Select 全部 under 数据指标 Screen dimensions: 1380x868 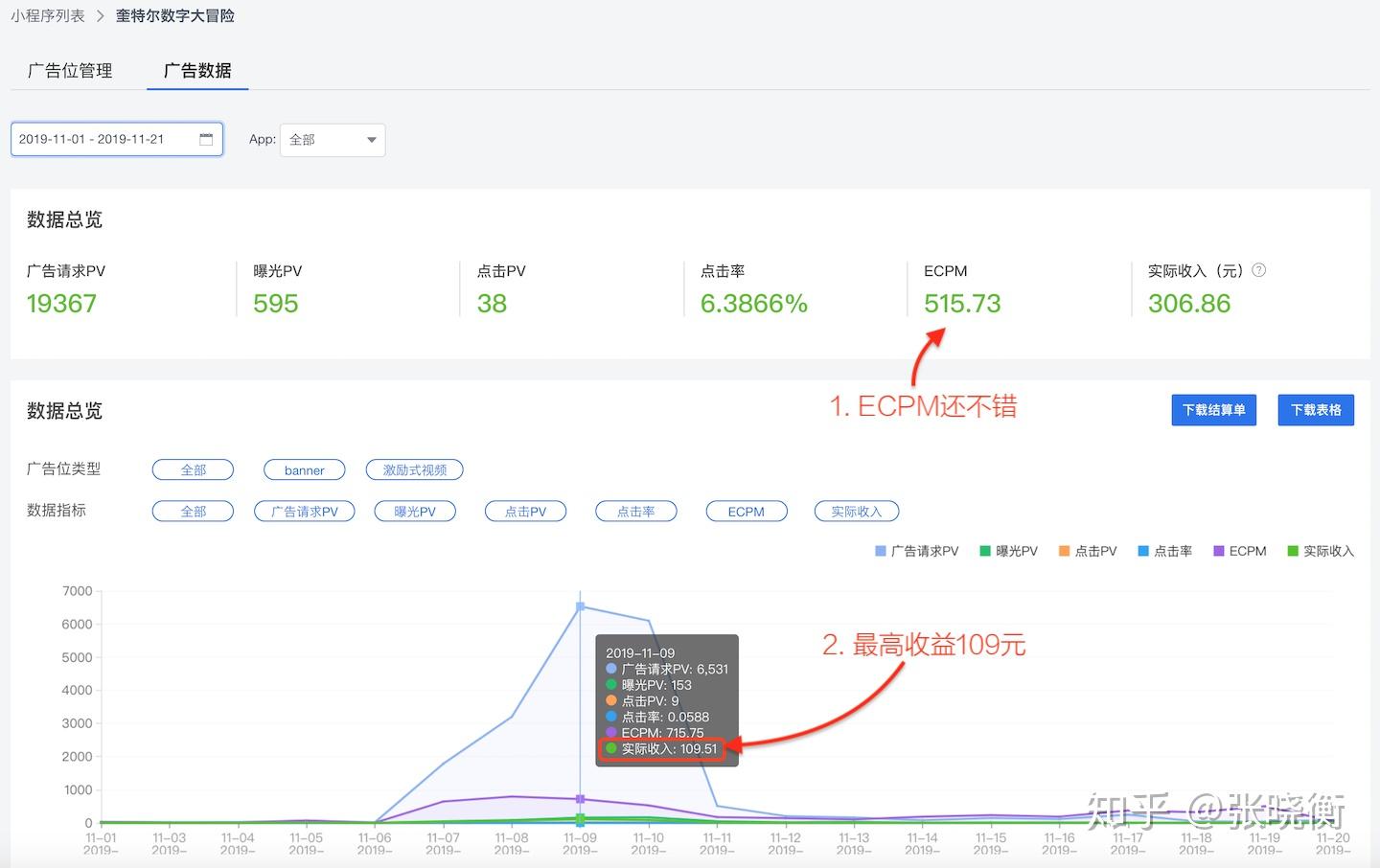pyautogui.click(x=193, y=511)
